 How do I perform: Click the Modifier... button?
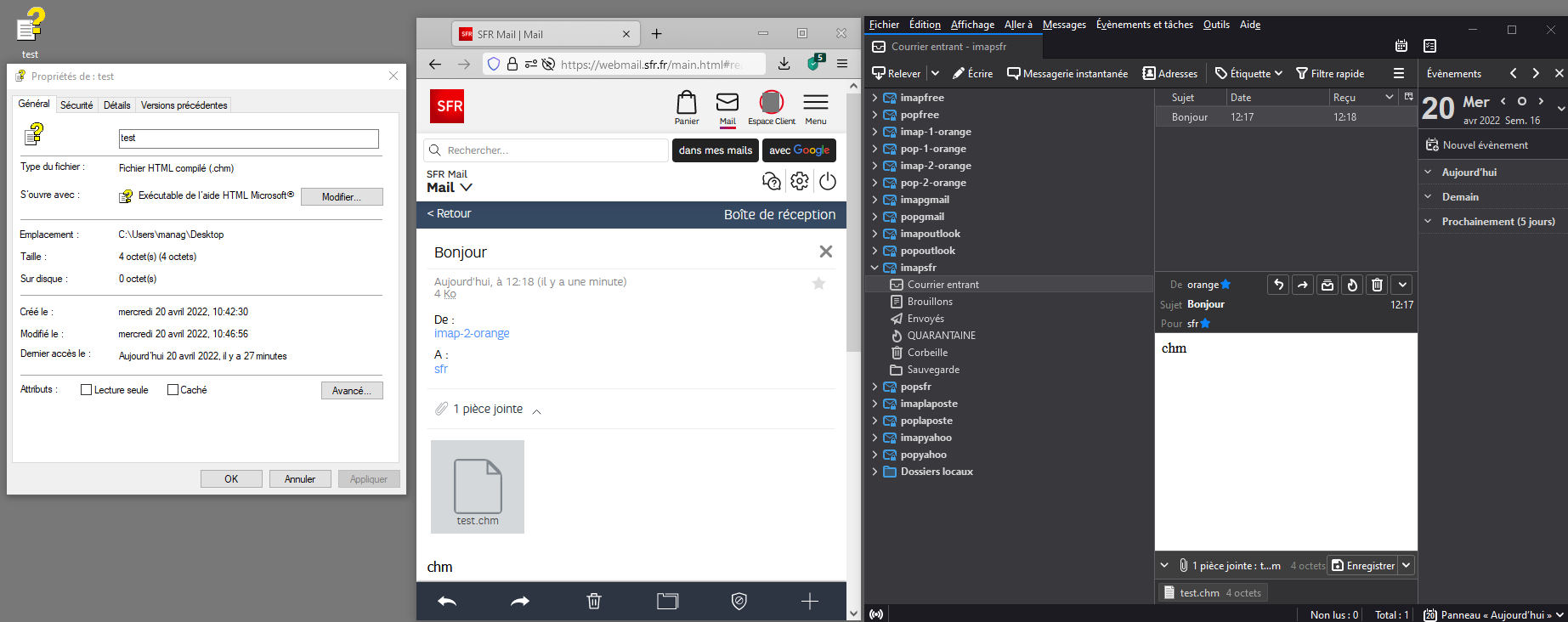342,196
